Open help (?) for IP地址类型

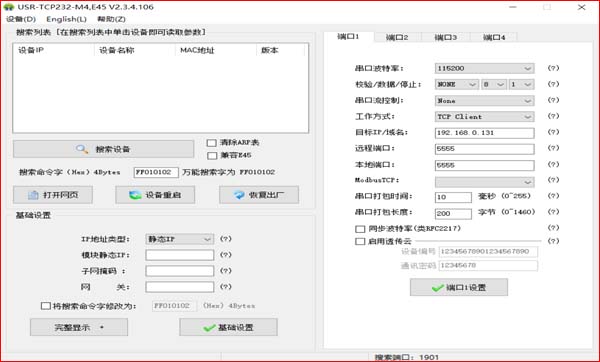pyautogui.click(x=226, y=239)
